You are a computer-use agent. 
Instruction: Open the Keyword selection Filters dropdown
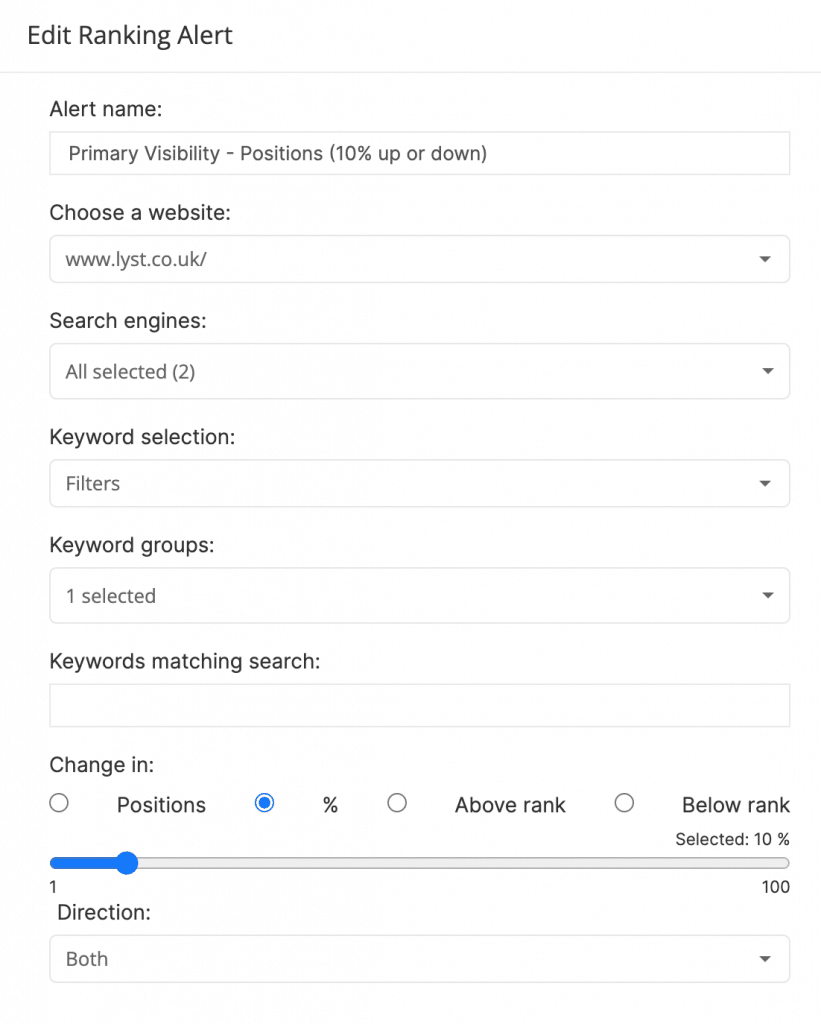[x=419, y=483]
